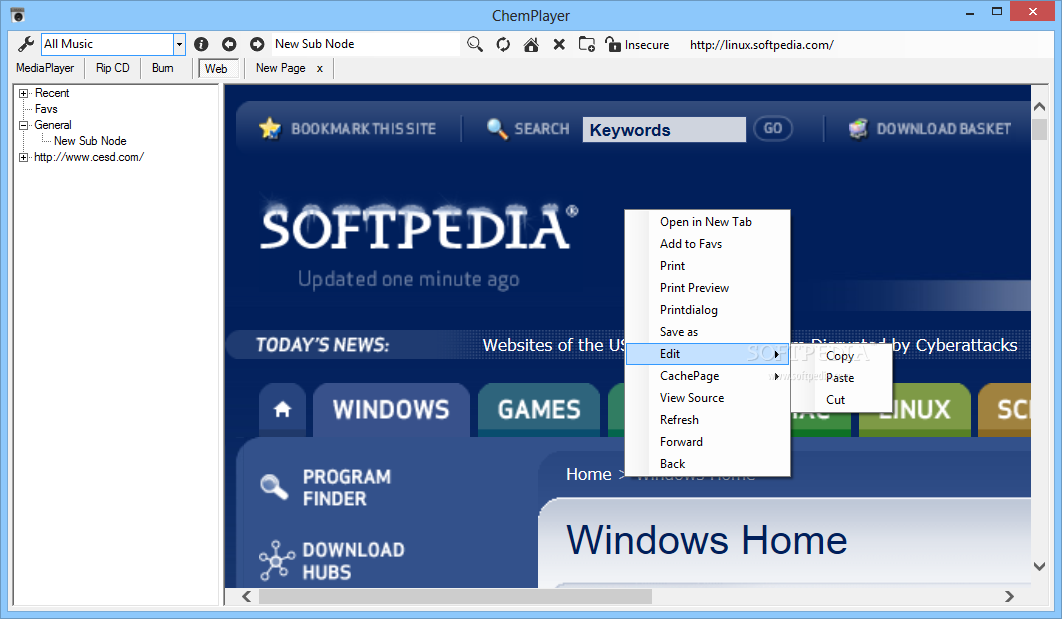Open the wrench settings icon

point(26,44)
